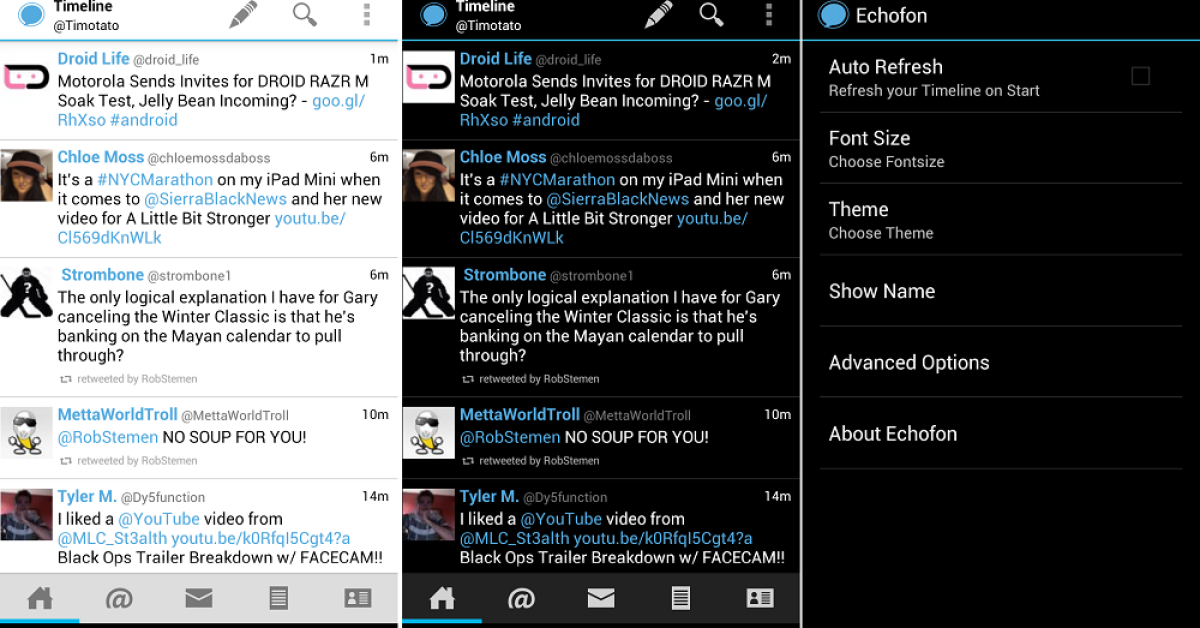
Task: Open @YouTube mention in light theme tweet
Action: (159, 519)
